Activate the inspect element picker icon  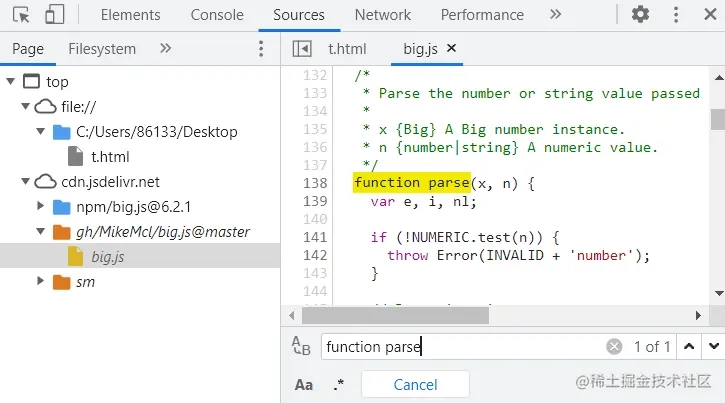point(22,15)
